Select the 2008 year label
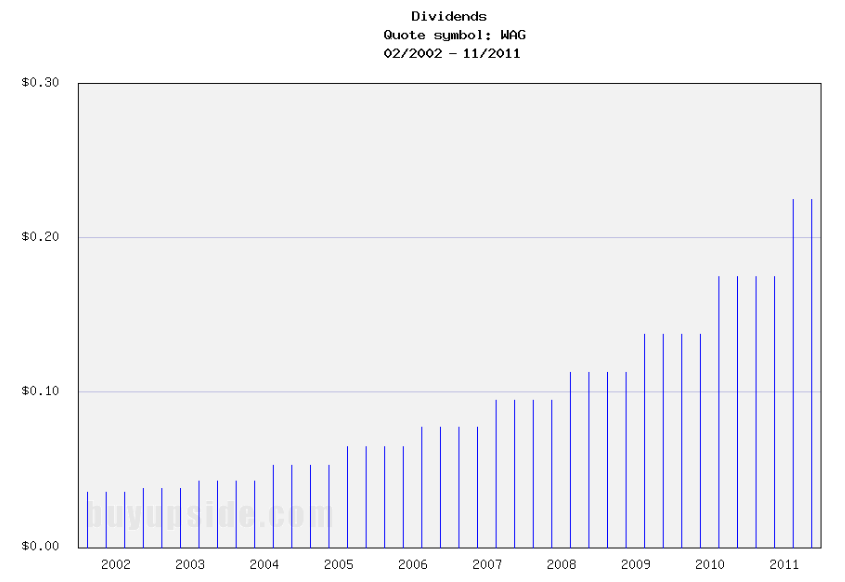The image size is (845, 582). [x=563, y=564]
